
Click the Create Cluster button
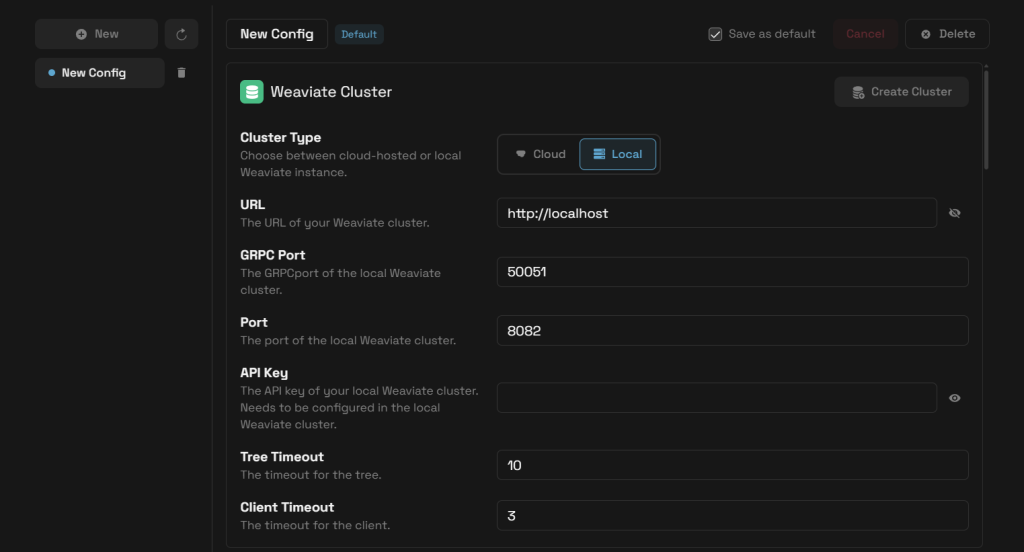pos(901,92)
